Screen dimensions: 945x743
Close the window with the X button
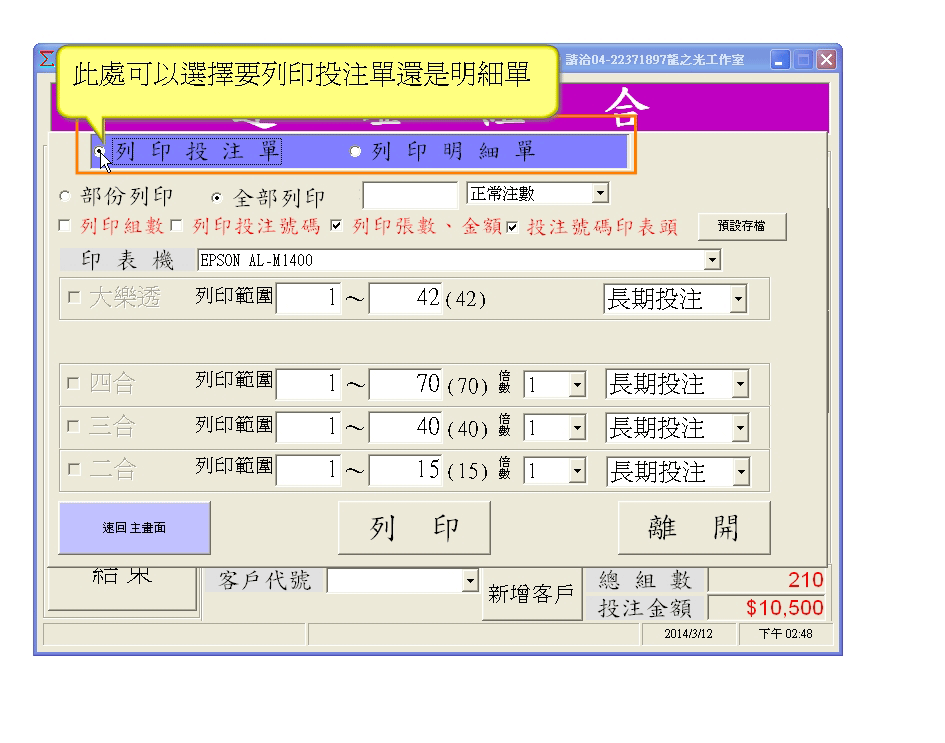pos(827,60)
